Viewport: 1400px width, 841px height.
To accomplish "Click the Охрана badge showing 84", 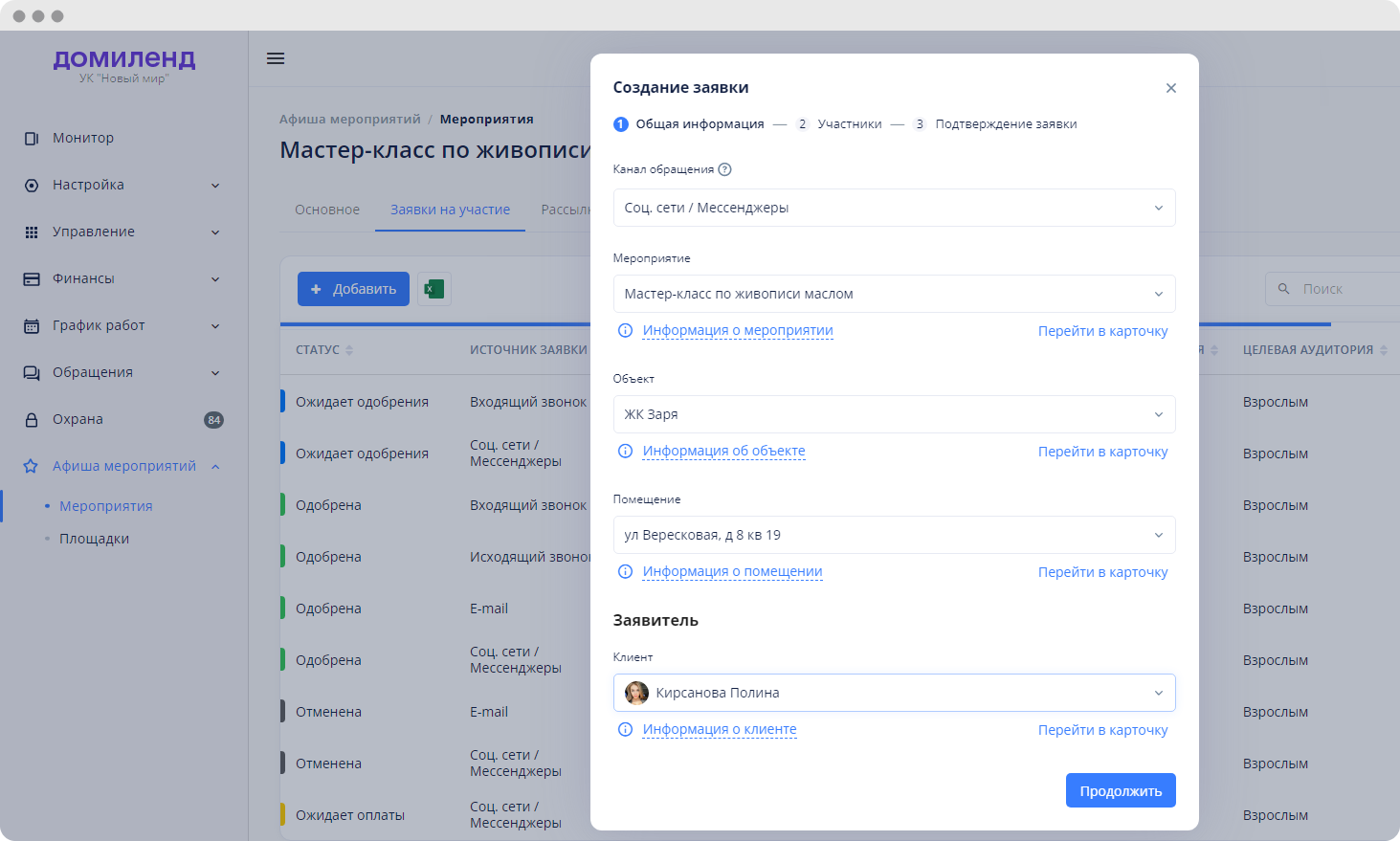I will click(x=214, y=420).
